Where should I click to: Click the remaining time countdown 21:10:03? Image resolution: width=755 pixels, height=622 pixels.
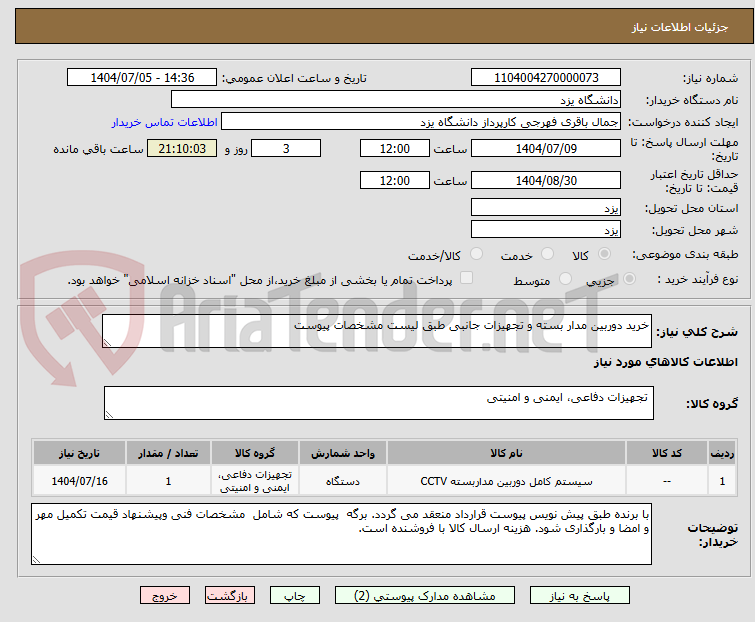click(182, 148)
